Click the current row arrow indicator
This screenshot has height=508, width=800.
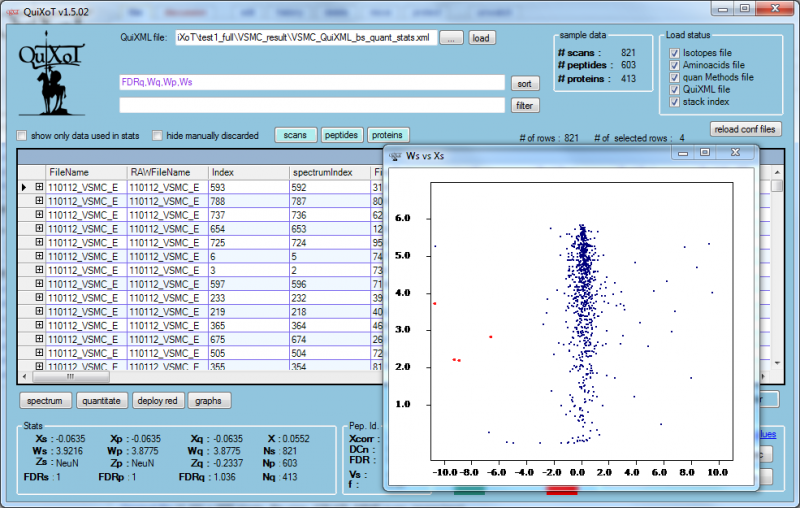pyautogui.click(x=24, y=187)
